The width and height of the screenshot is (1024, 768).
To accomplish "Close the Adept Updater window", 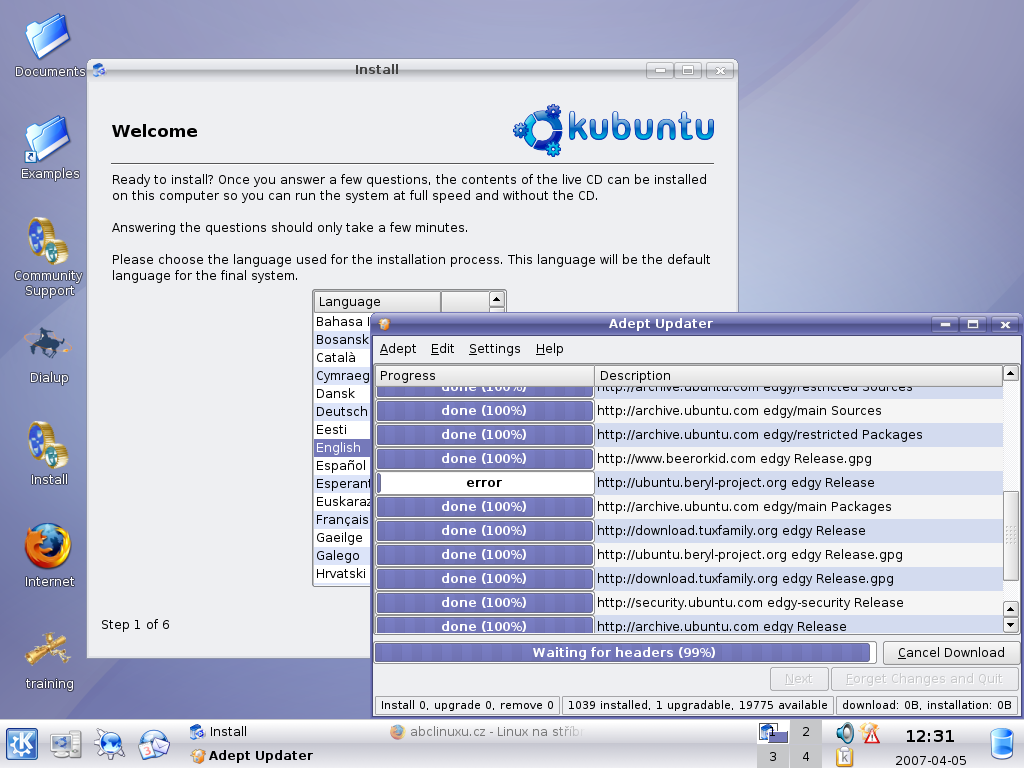I will pyautogui.click(x=1005, y=324).
